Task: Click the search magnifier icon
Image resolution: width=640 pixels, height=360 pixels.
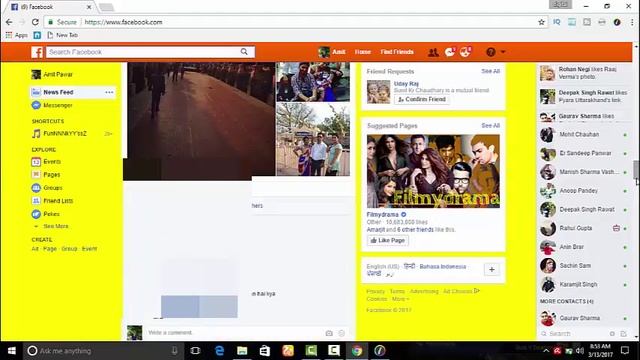Action: 244,52
